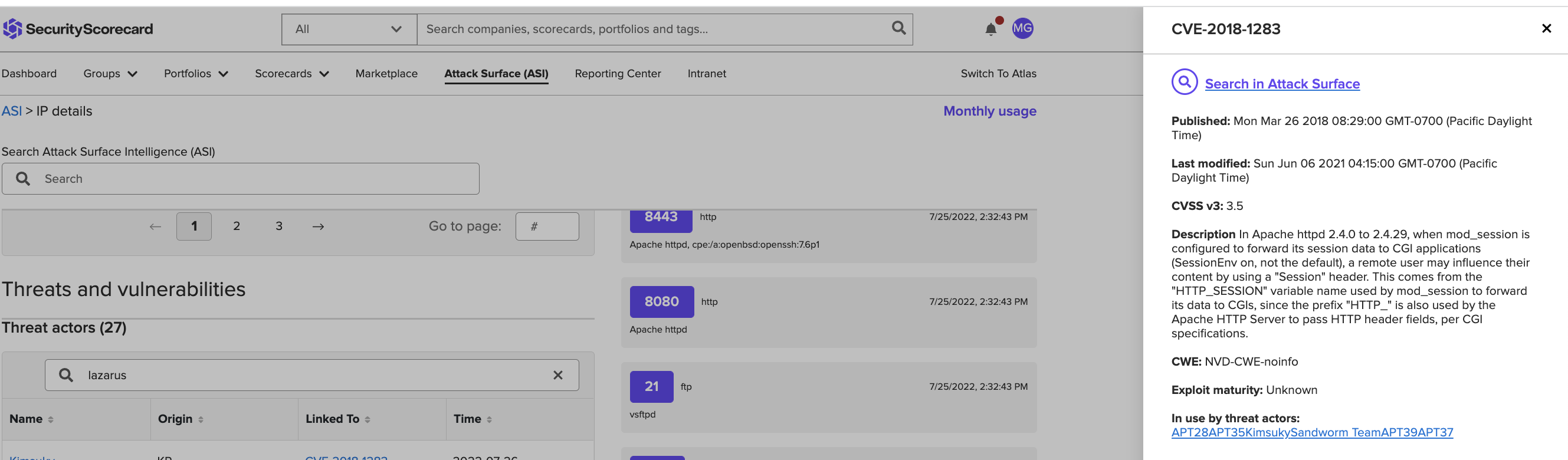Screen dimensions: 1568x460
Task: Click Search in Attack Surface link
Action: [x=1282, y=84]
